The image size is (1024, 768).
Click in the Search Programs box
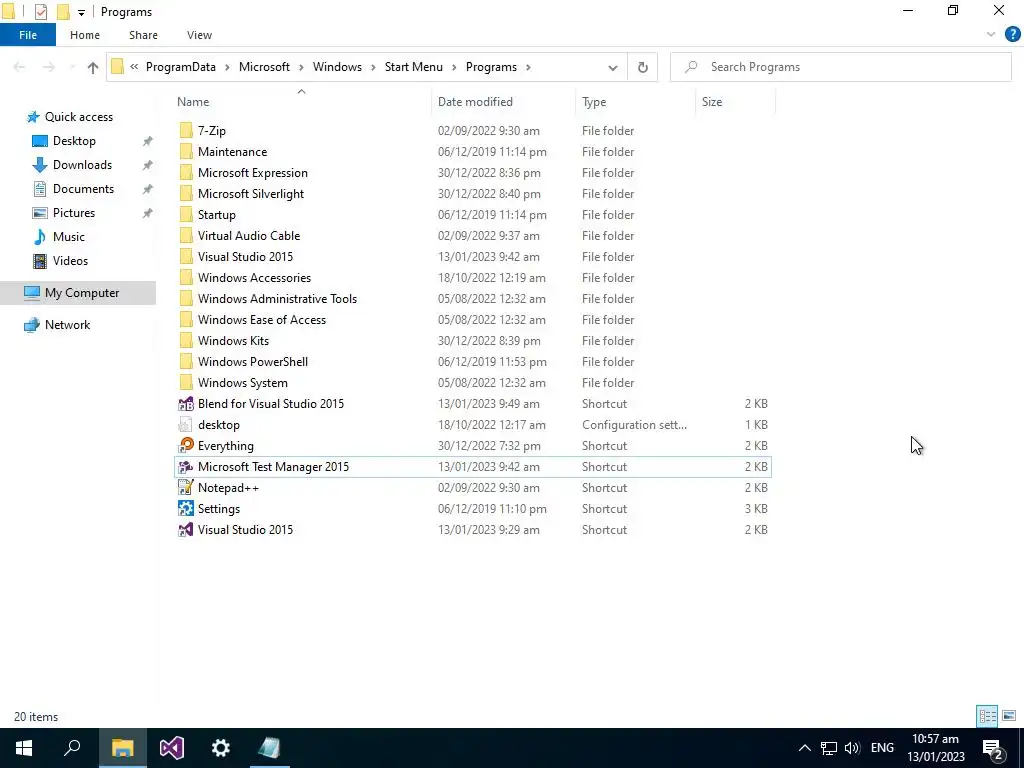pos(840,67)
